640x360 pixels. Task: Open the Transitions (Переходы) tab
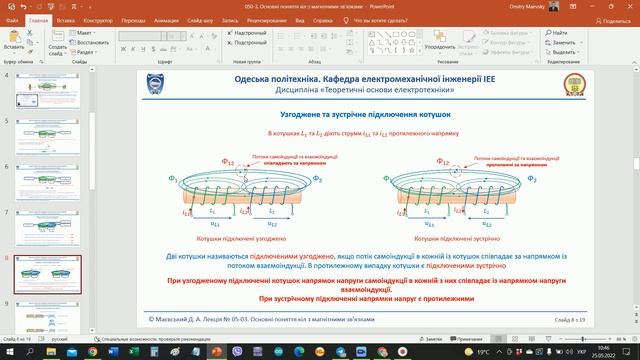133,20
